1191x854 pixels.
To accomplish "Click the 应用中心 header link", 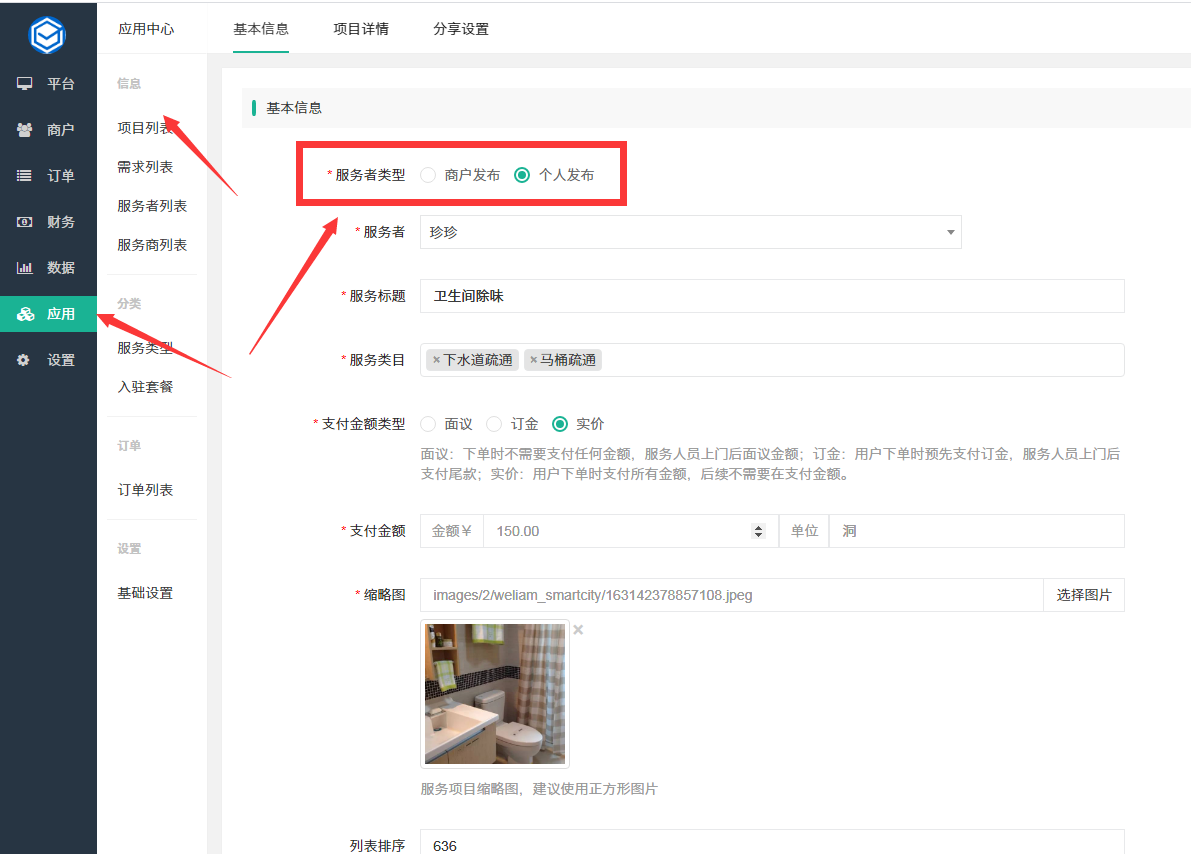I will click(146, 29).
